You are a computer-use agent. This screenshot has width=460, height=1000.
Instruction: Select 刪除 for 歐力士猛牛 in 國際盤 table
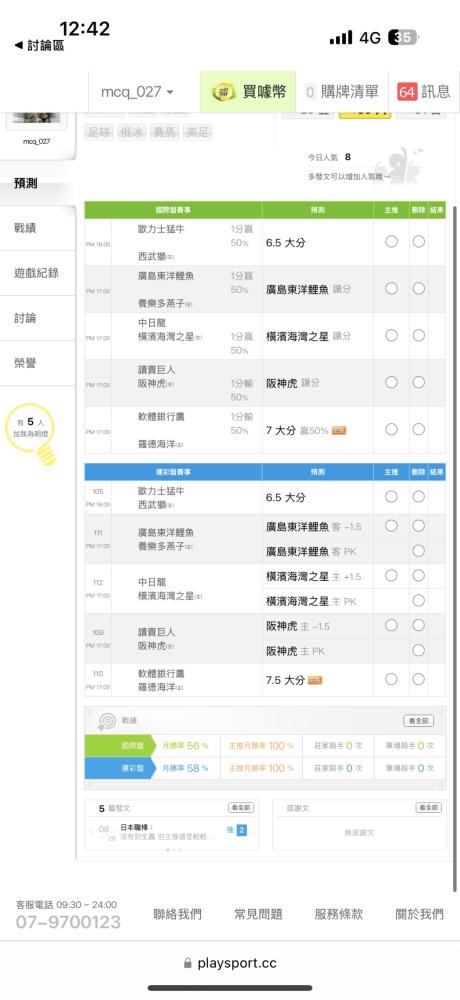tap(419, 242)
